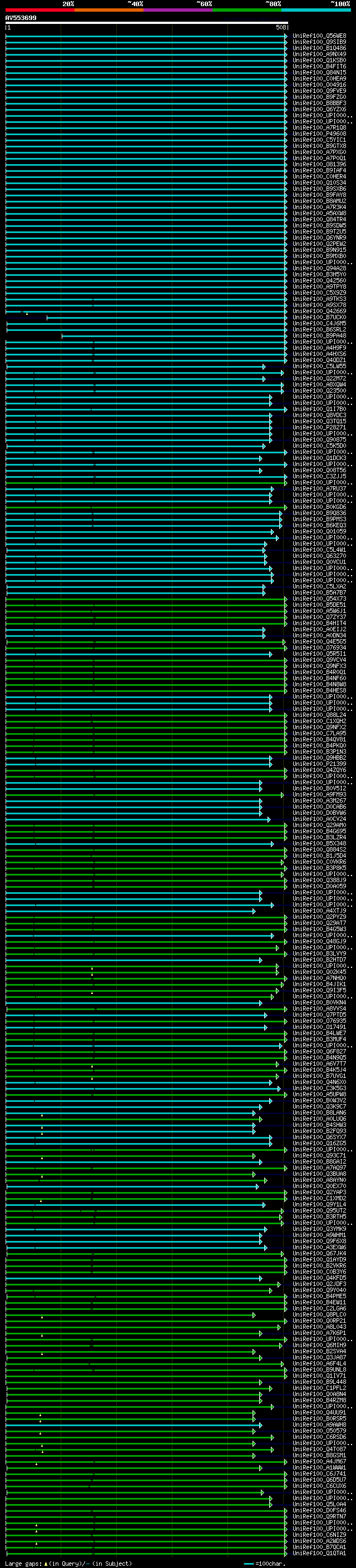Screen dimensions: 356x1568
Task: Select hit label UniRef100_Q22M72
Action: [319, 378]
